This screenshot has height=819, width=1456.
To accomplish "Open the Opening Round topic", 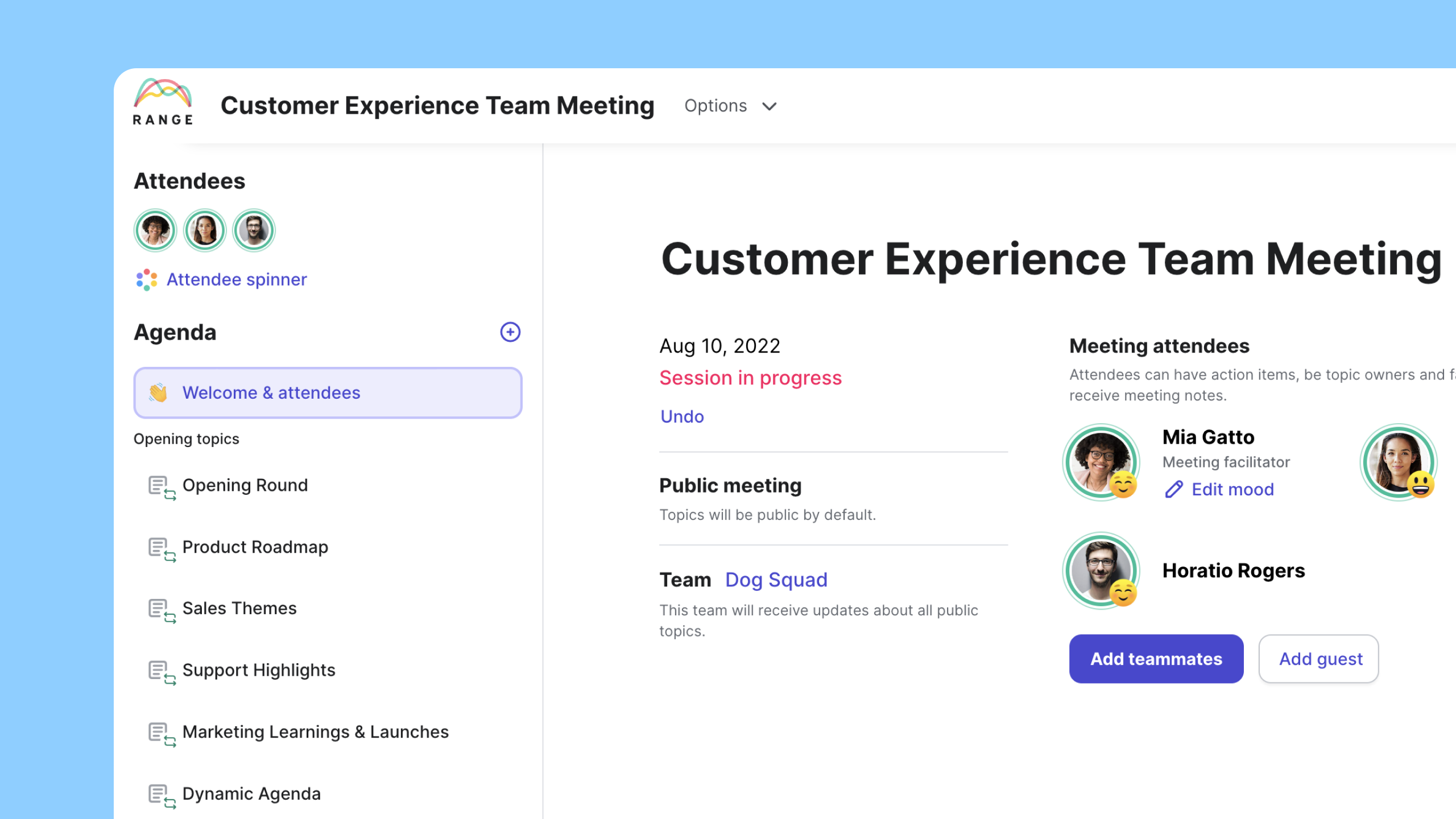I will pos(245,485).
